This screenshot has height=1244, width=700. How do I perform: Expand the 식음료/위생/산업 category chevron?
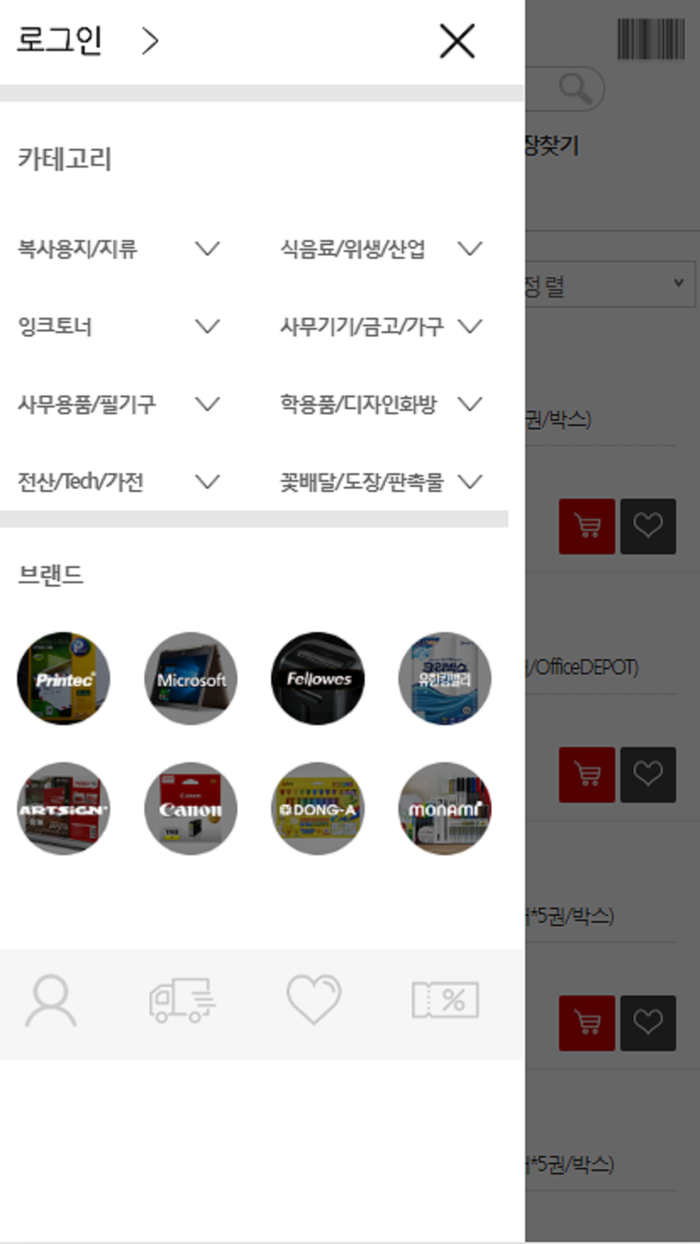point(470,248)
